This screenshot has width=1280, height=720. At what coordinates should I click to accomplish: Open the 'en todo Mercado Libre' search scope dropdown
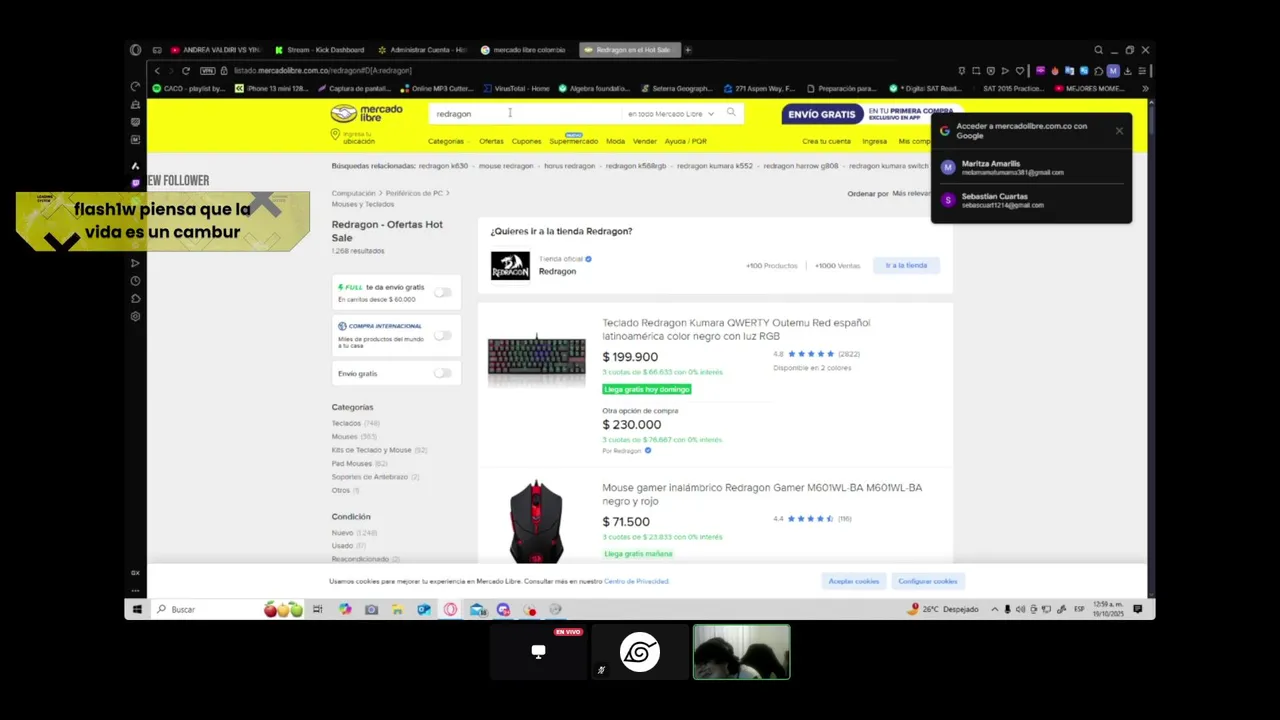point(670,114)
